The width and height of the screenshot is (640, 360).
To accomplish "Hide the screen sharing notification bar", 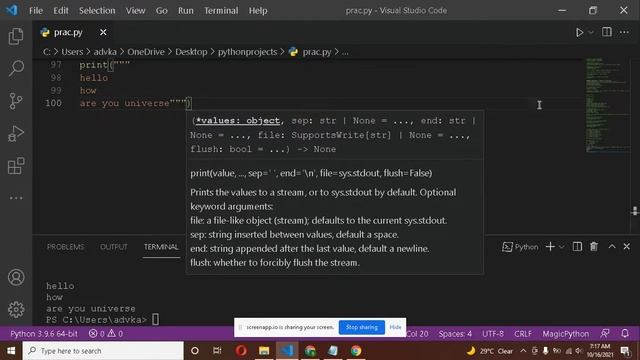I will (395, 327).
